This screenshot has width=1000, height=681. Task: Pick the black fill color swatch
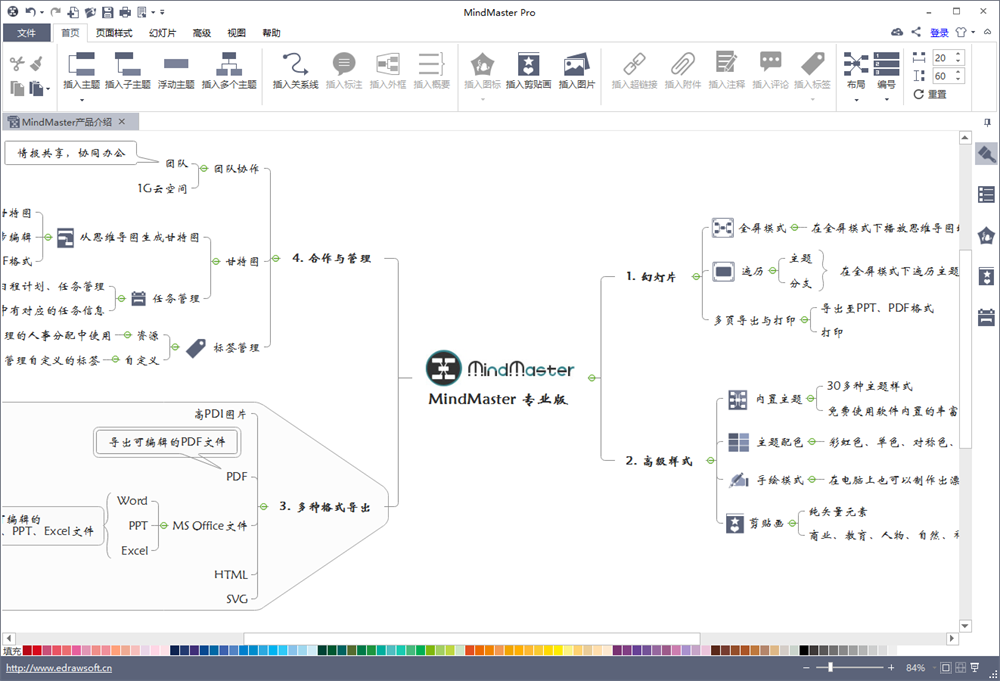[804, 650]
